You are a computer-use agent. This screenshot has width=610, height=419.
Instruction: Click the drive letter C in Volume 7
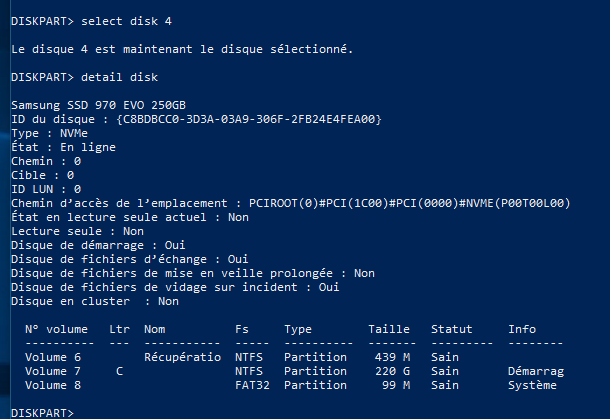[119, 371]
